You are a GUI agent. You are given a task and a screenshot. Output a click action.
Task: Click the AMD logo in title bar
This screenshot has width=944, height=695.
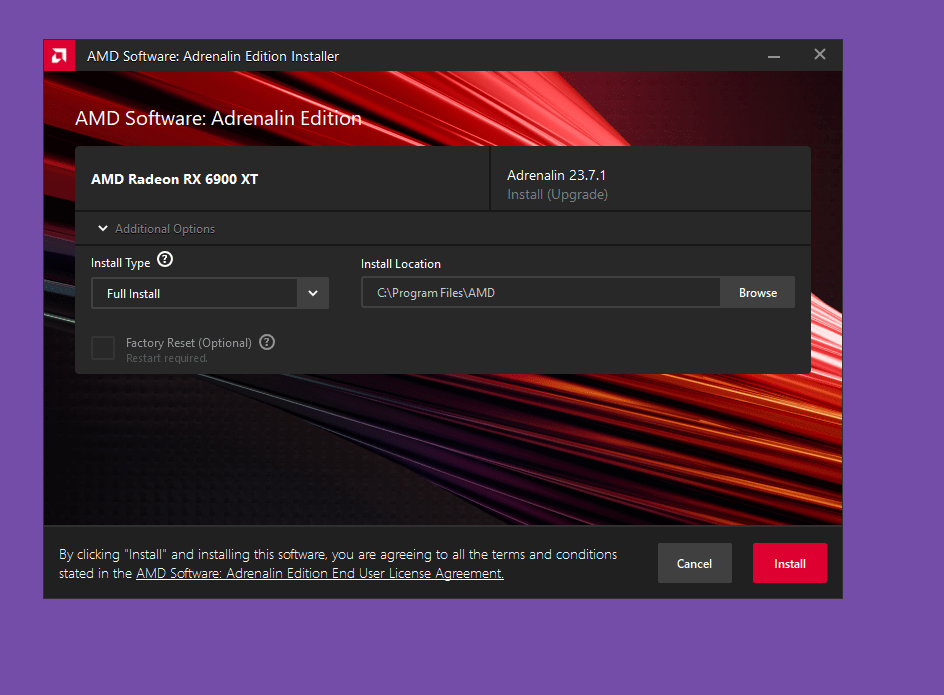pos(59,55)
